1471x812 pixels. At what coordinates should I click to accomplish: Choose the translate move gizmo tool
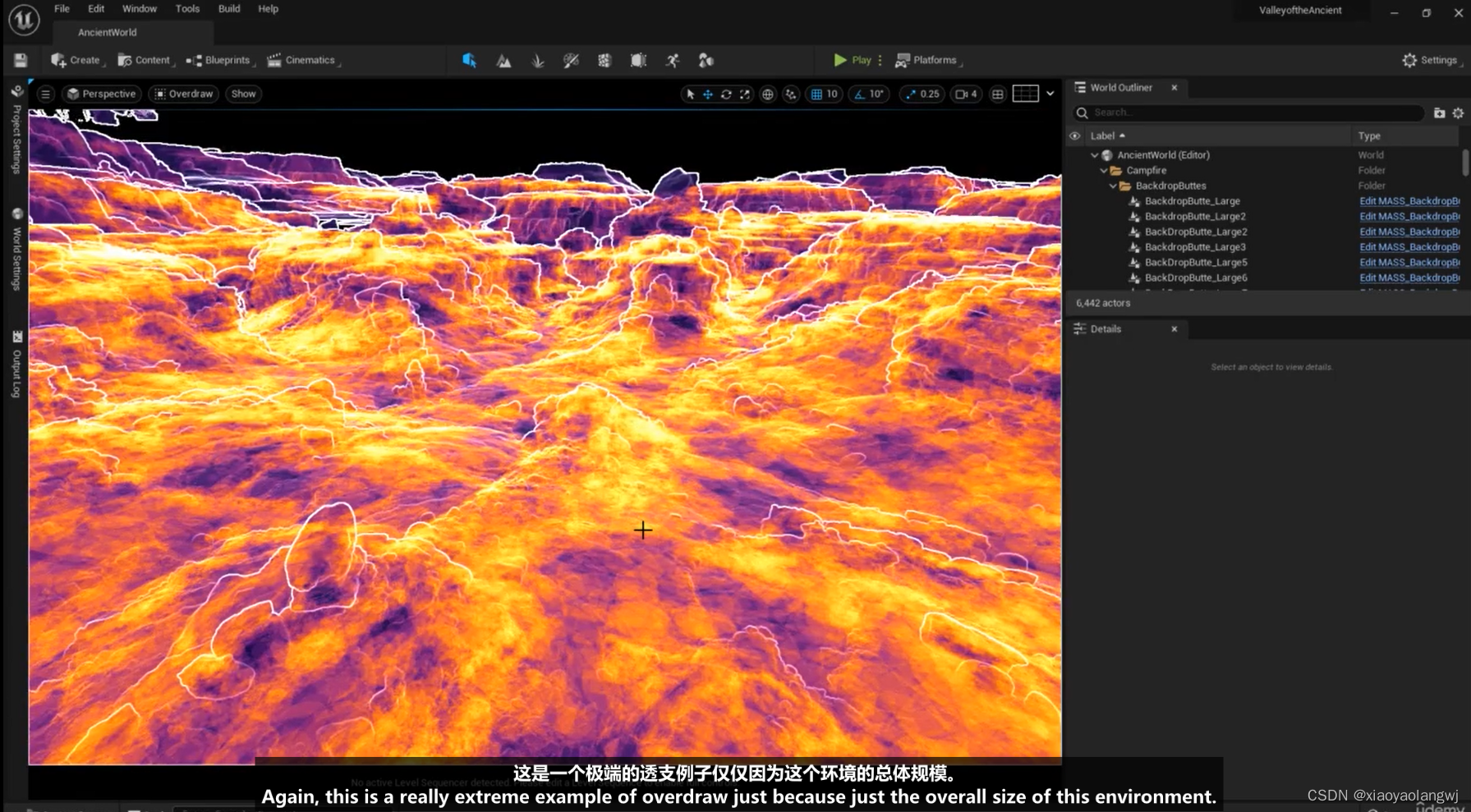708,94
